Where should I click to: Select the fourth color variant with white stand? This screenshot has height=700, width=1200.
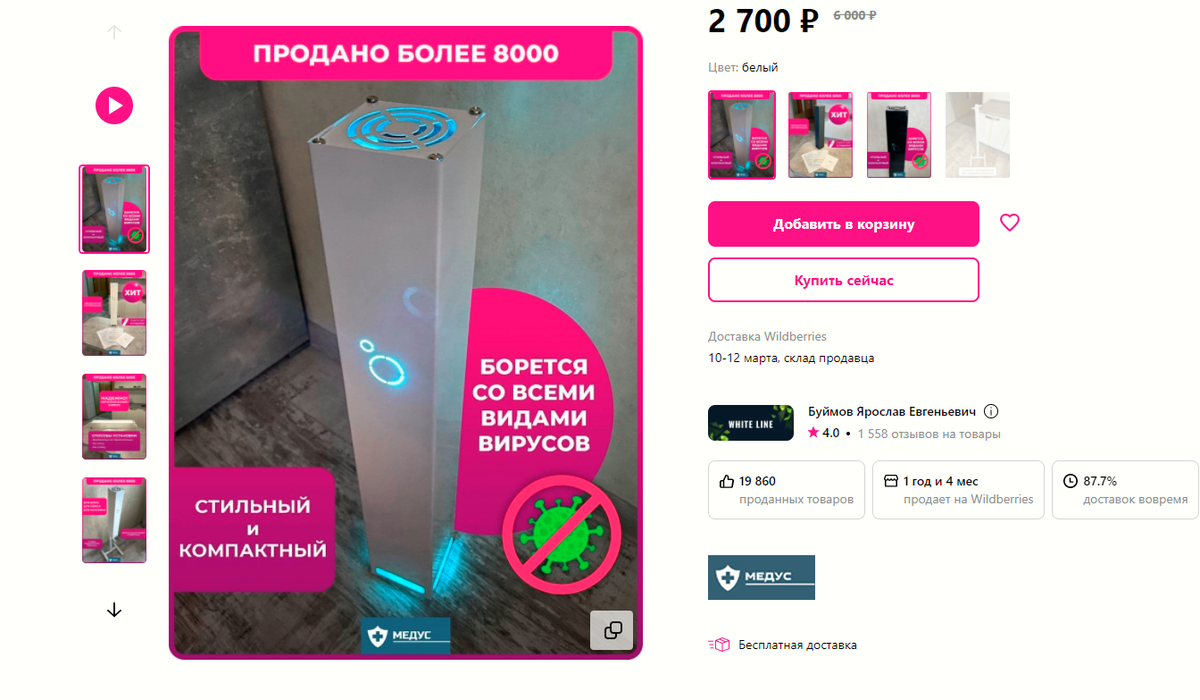(978, 135)
